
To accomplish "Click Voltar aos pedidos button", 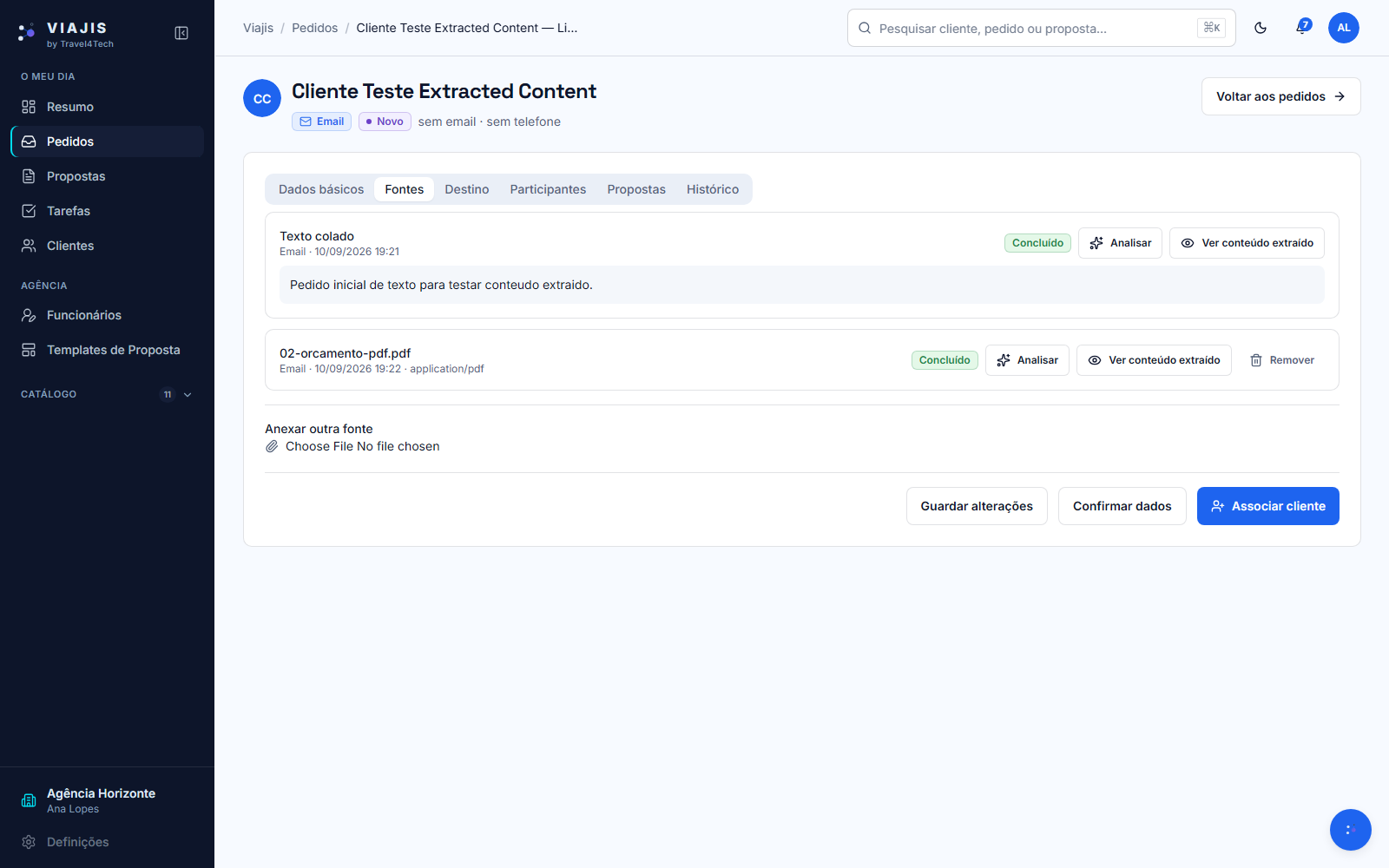I will (x=1280, y=96).
